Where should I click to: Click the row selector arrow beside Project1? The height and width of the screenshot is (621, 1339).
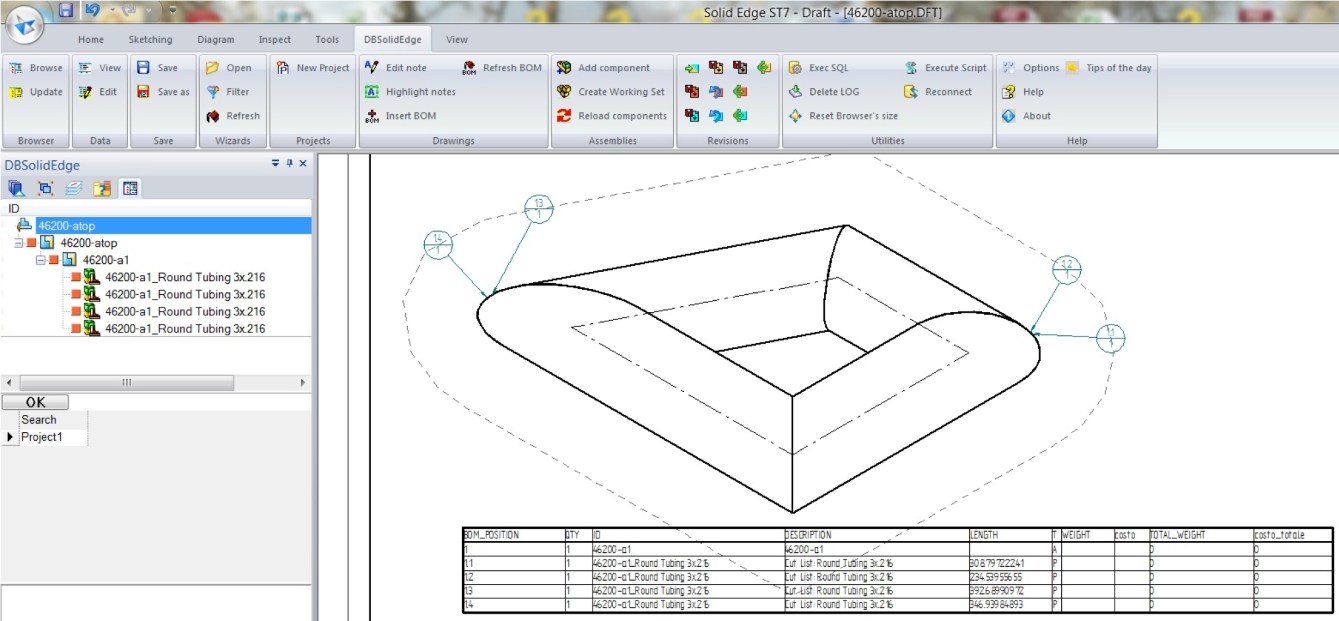pos(11,437)
